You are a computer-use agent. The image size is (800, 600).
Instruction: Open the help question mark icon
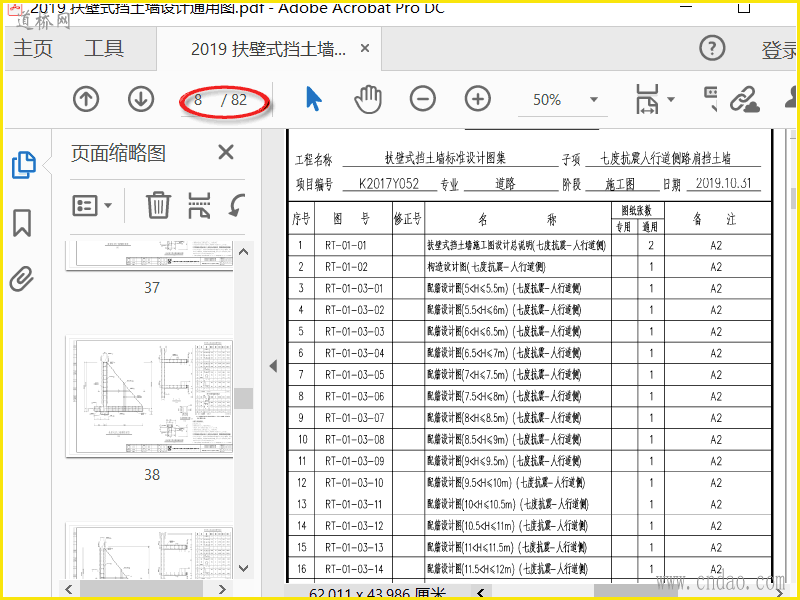(712, 48)
